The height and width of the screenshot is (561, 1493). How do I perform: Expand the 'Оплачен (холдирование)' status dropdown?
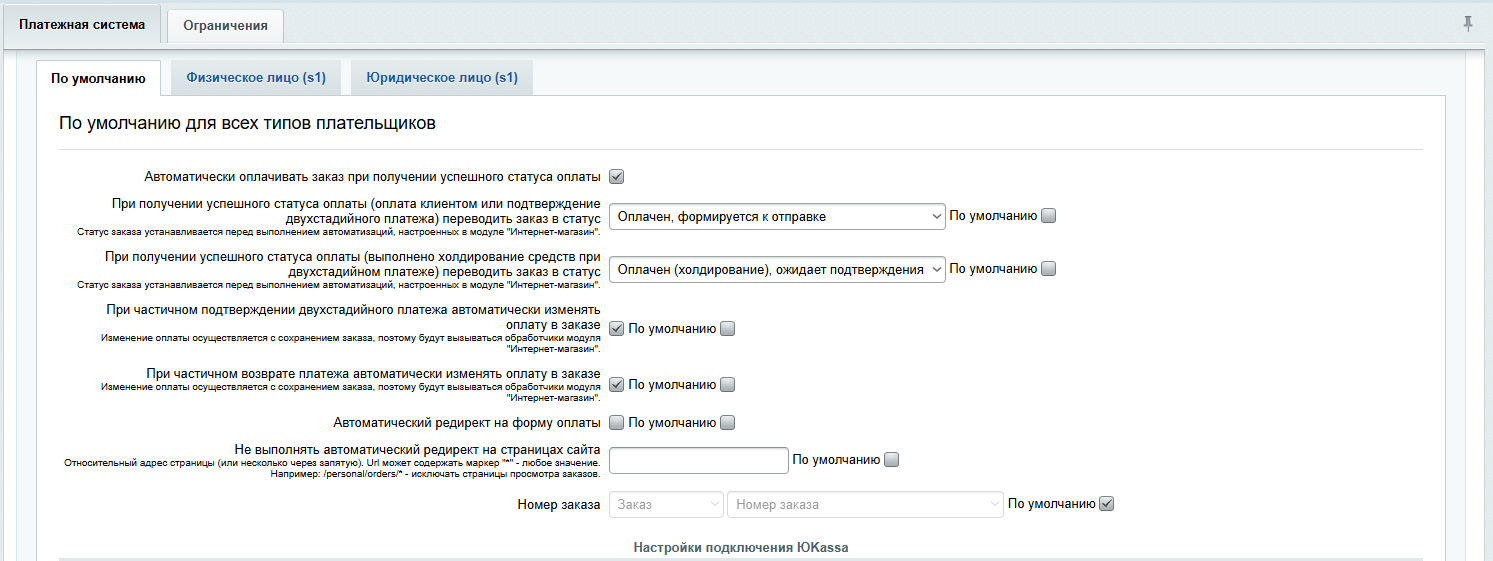tap(776, 269)
